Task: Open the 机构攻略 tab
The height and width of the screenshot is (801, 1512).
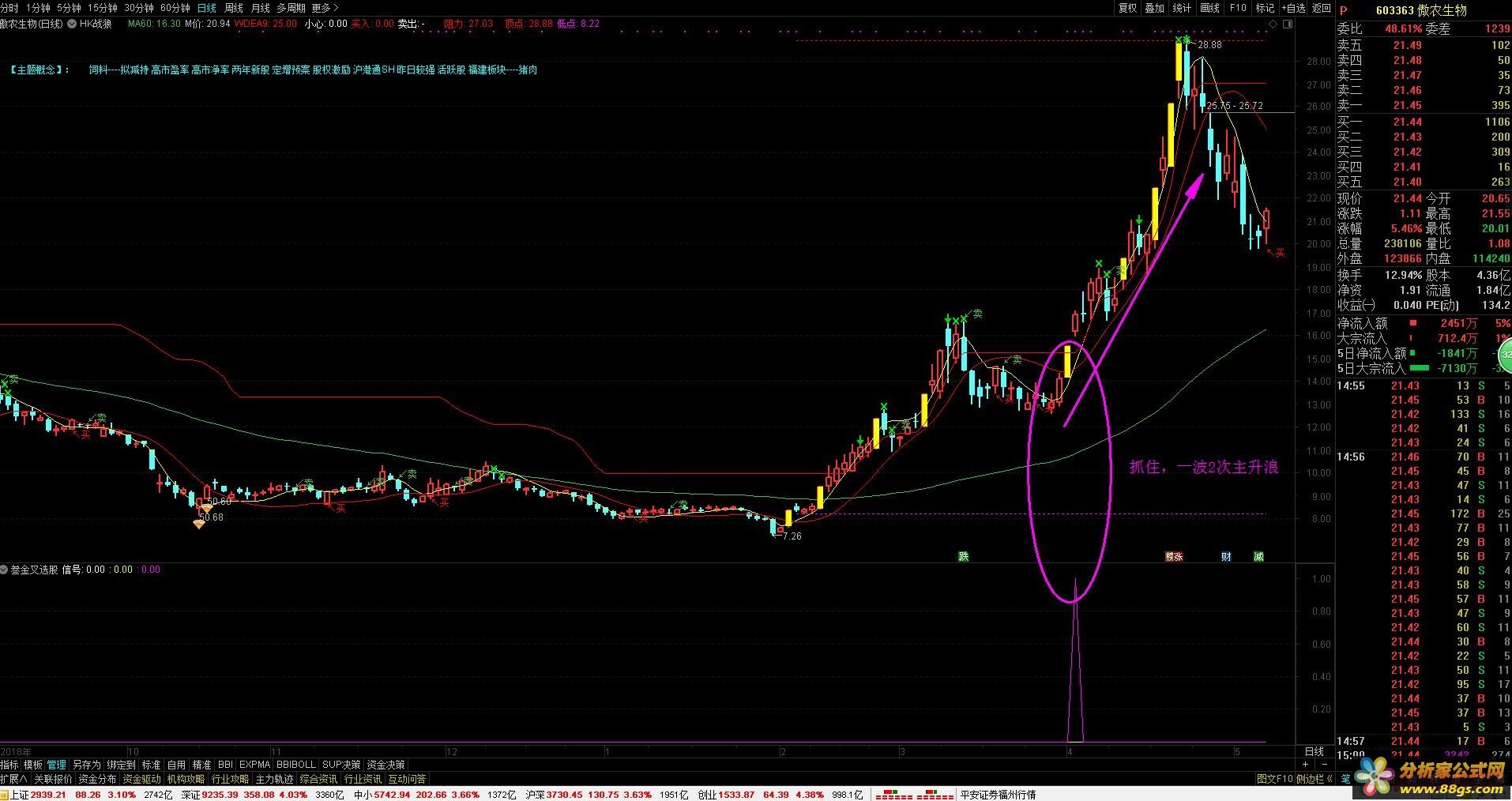Action: [186, 779]
